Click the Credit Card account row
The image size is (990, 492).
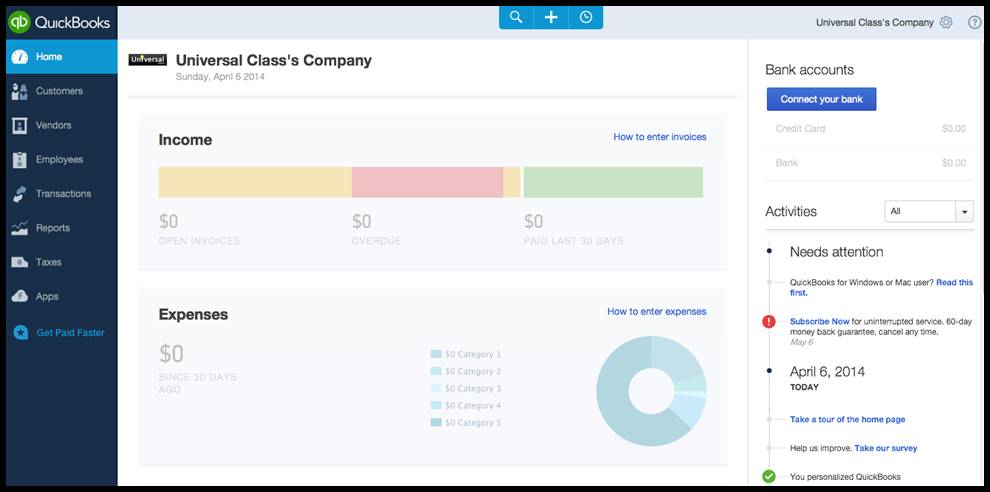point(870,129)
